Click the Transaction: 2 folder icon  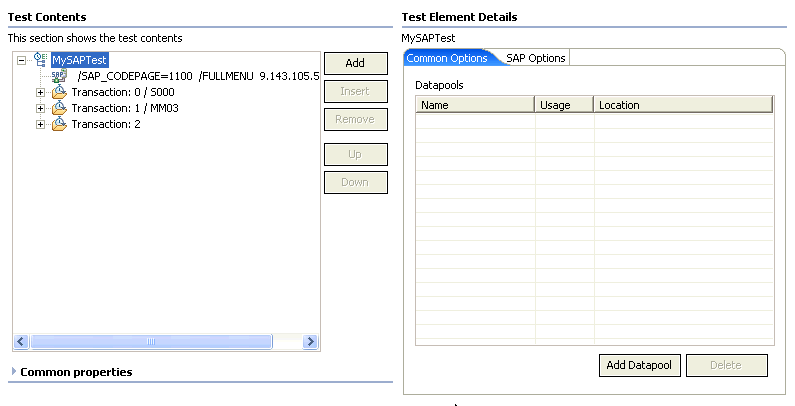coord(59,124)
